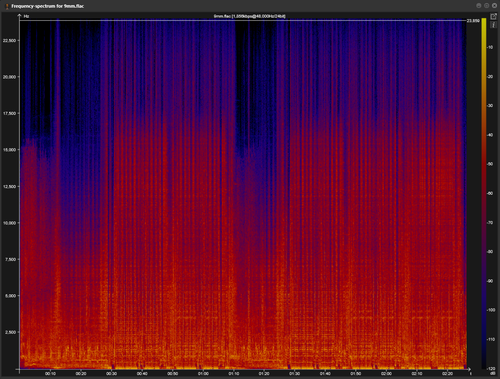Click the '01:30' time axis label
This screenshot has height=379, width=500.
pos(295,374)
